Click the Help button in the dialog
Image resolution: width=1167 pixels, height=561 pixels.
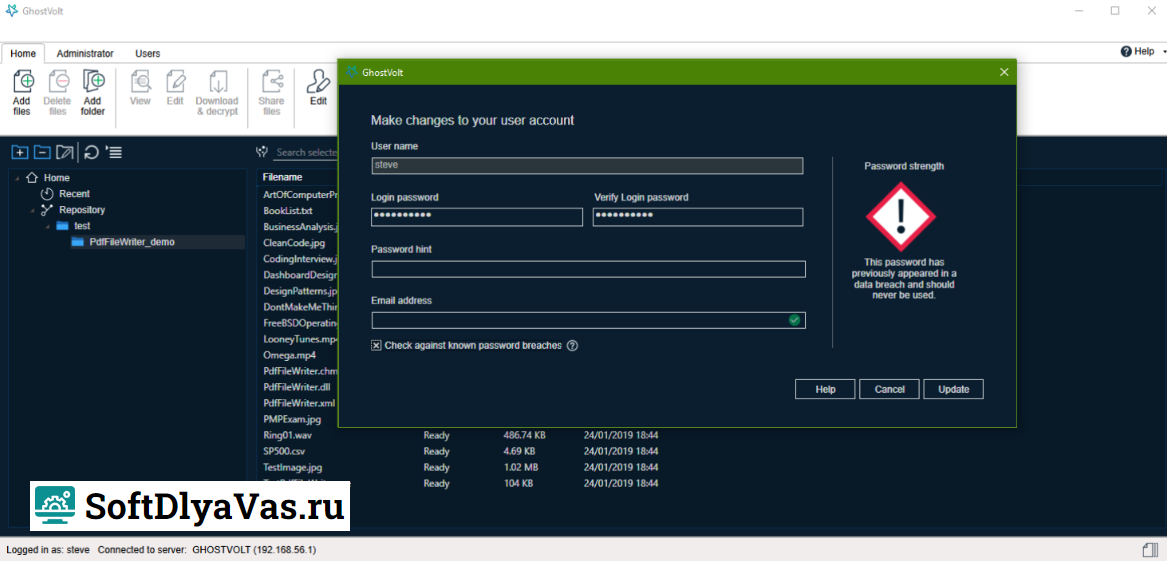pyautogui.click(x=825, y=389)
